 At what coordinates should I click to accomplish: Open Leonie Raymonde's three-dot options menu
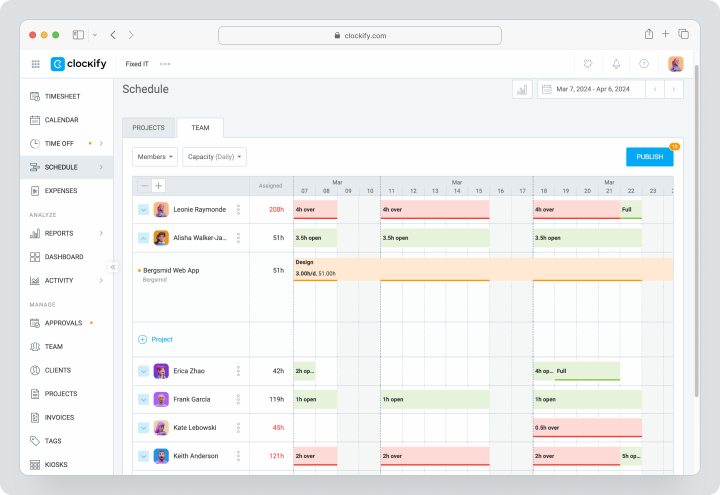pyautogui.click(x=238, y=210)
